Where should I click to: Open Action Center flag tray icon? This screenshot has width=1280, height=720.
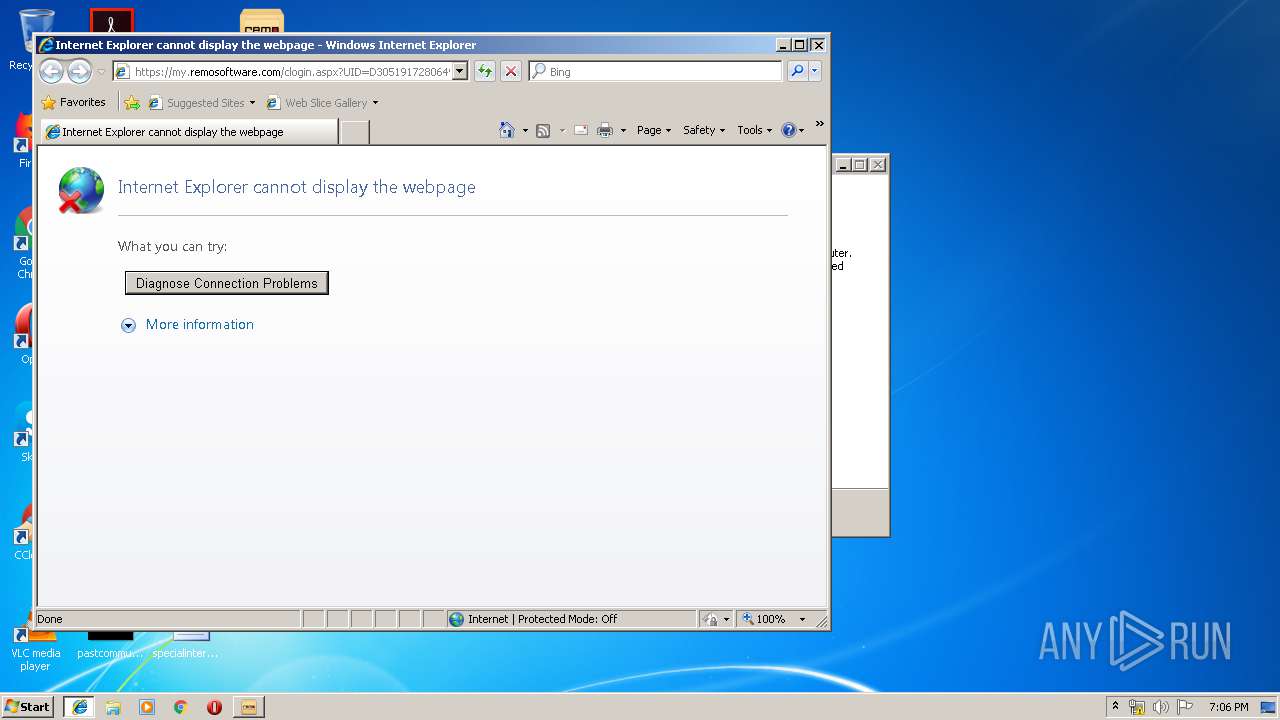click(x=1185, y=707)
